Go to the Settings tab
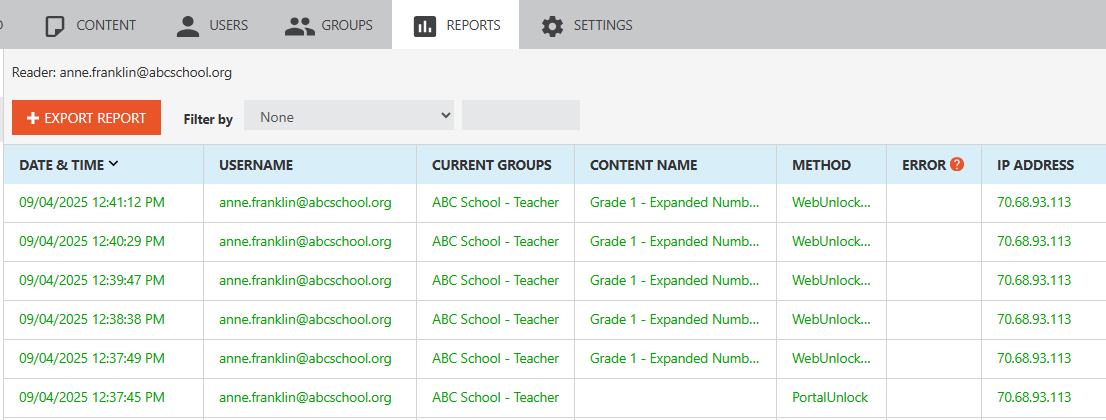Viewport: 1106px width, 420px height. tap(586, 25)
